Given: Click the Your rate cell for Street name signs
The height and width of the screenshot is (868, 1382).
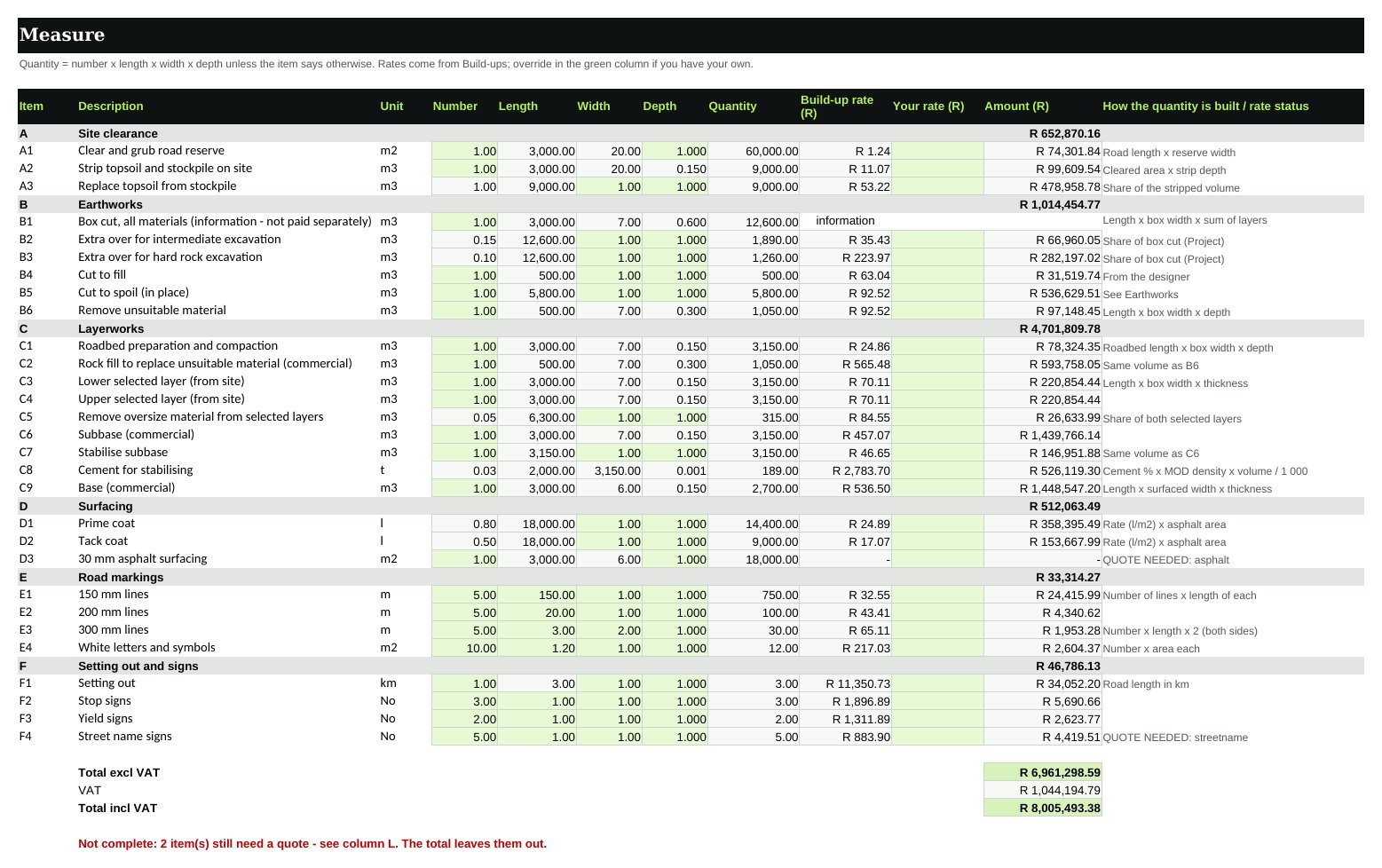Looking at the screenshot, I should coord(937,737).
